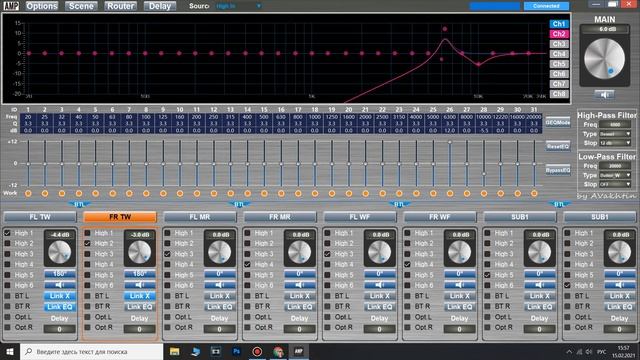Enable BT L in FL MR channel
This screenshot has height=360, width=640.
pyautogui.click(x=167, y=296)
